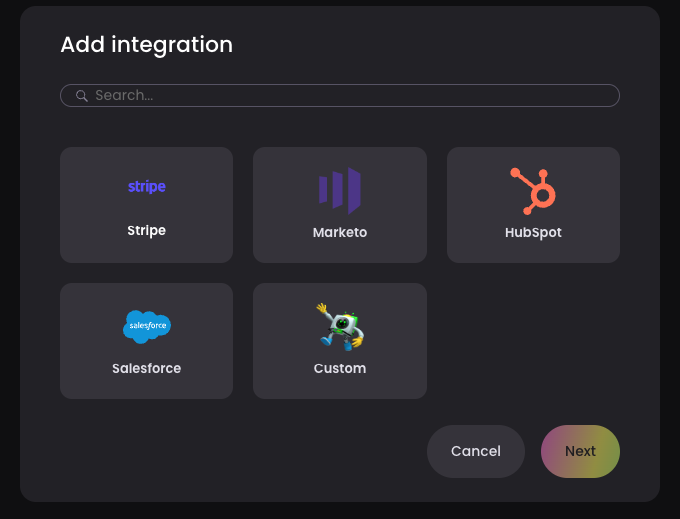
Task: Click the Marketo purple bars logo
Action: point(340,190)
